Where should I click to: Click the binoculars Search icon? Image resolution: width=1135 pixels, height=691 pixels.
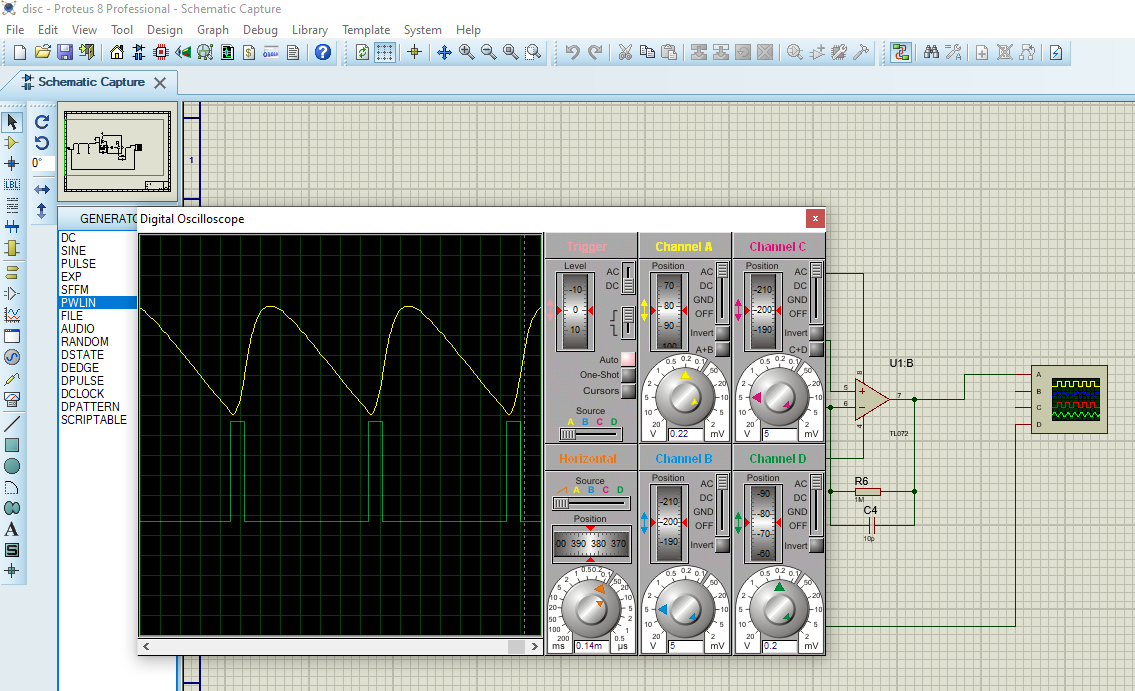pos(931,52)
